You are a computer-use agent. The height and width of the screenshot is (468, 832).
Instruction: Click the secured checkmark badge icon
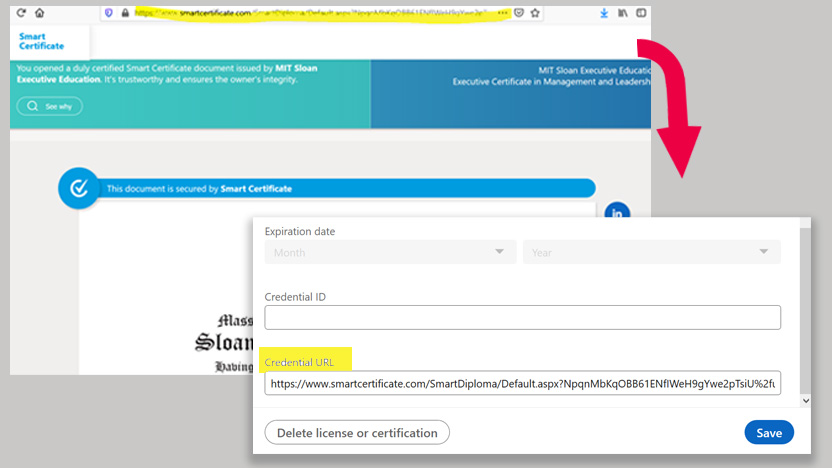[x=79, y=188]
